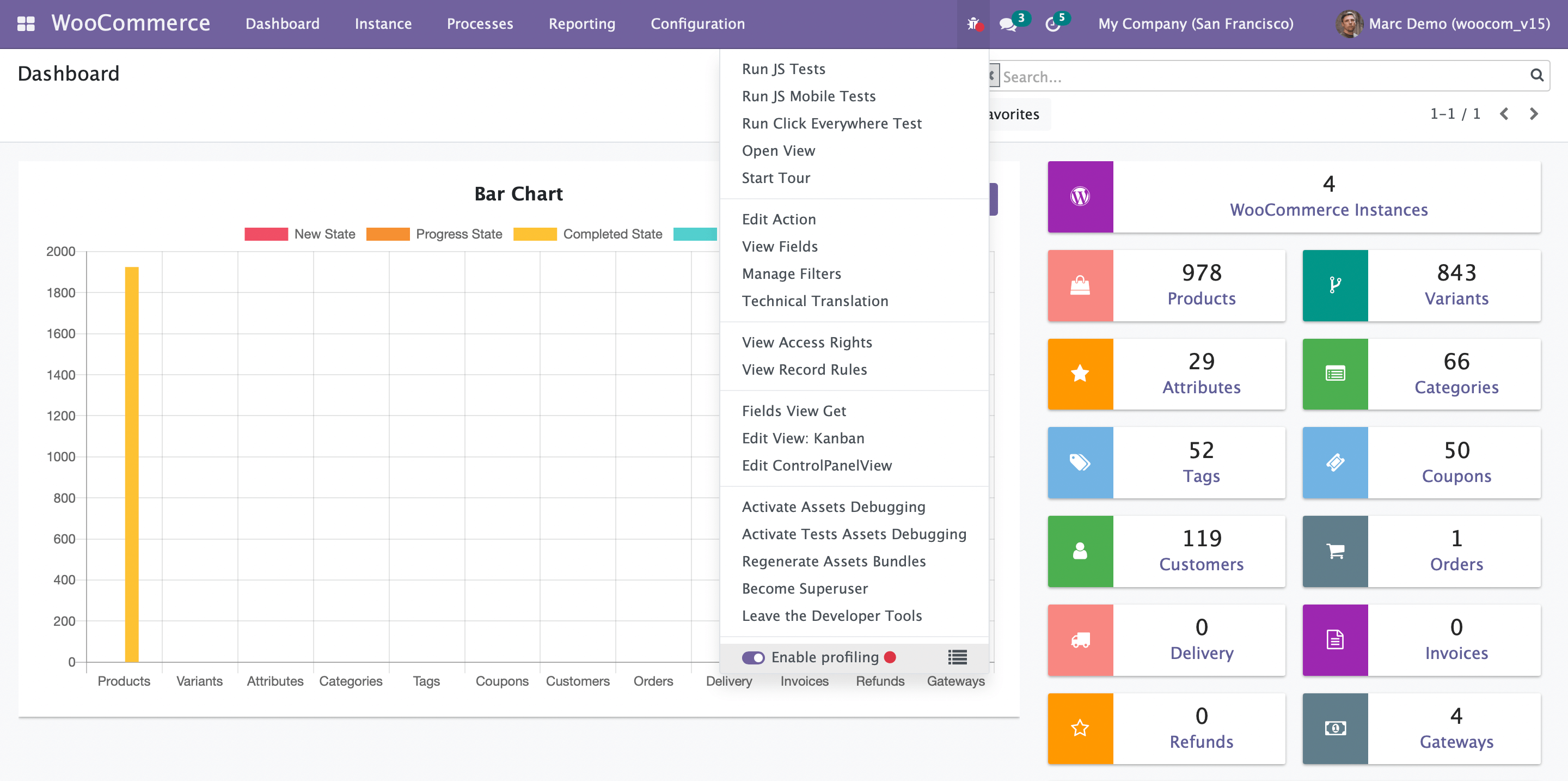Toggle the Enable profiling switch
Image resolution: width=1568 pixels, height=781 pixels.
click(753, 657)
